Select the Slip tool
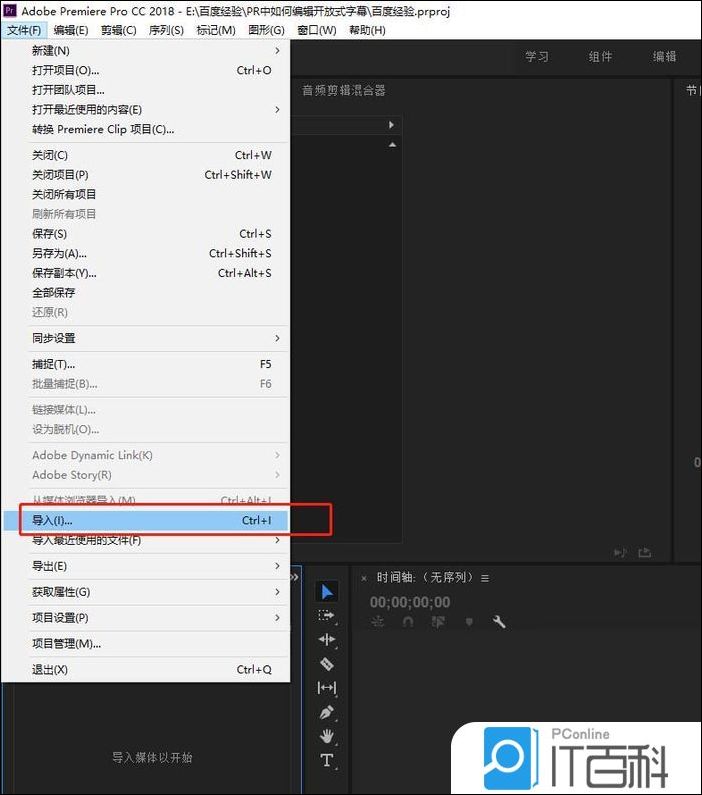 coord(327,688)
